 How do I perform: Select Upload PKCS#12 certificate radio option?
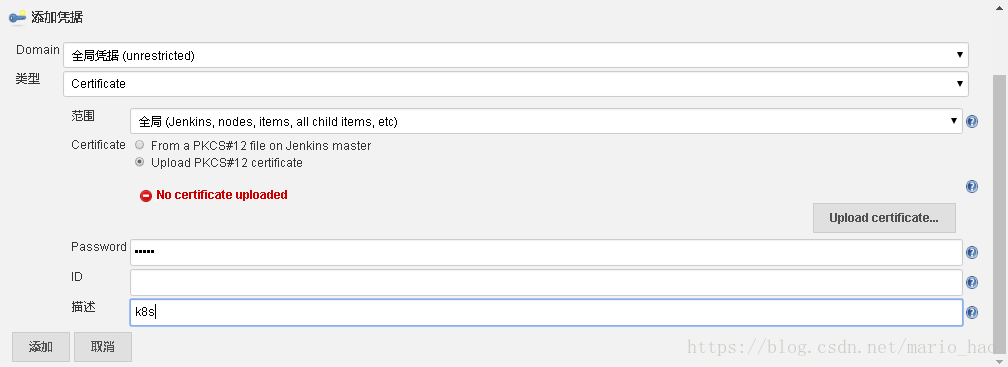pyautogui.click(x=140, y=162)
